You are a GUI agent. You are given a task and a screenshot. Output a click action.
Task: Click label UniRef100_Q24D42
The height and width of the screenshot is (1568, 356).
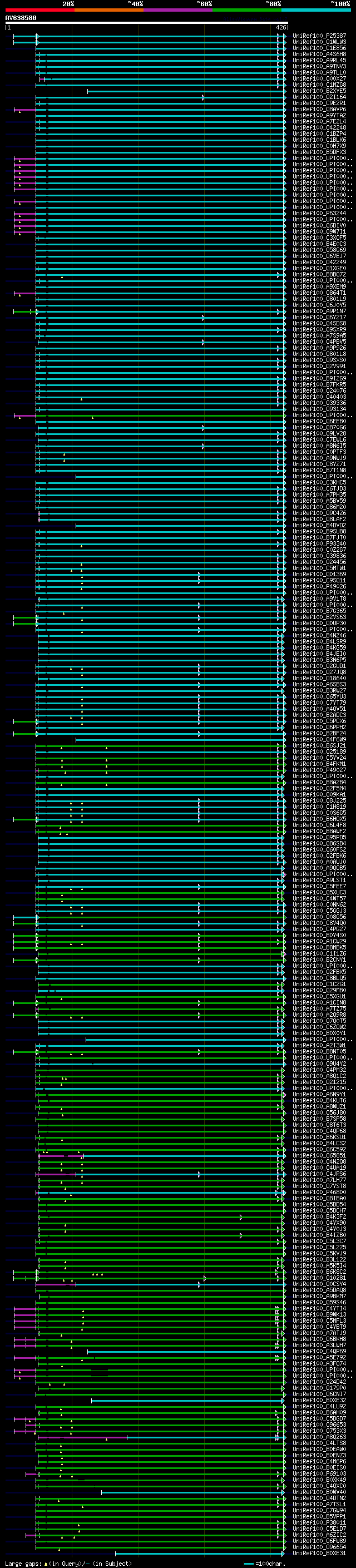[x=319, y=1381]
